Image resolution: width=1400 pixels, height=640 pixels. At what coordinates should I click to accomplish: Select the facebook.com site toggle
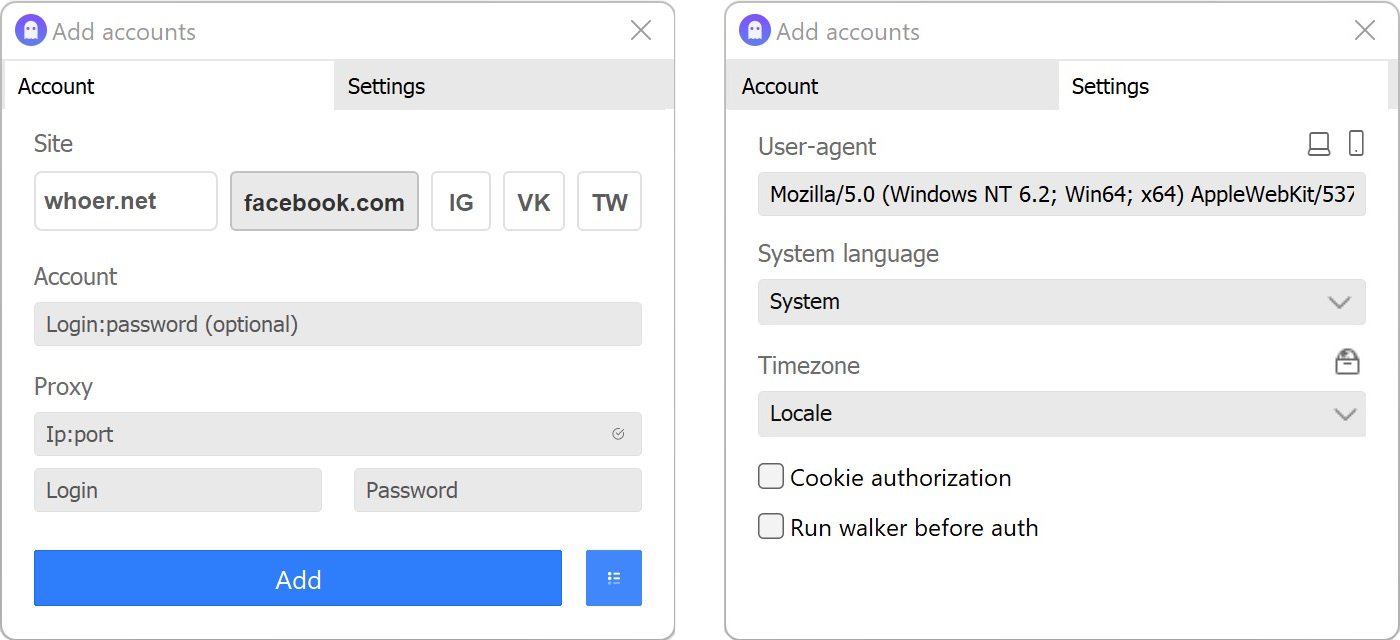pos(325,201)
